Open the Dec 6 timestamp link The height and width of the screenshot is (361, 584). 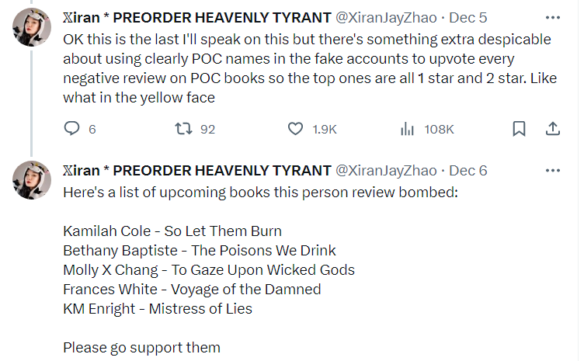click(x=468, y=171)
